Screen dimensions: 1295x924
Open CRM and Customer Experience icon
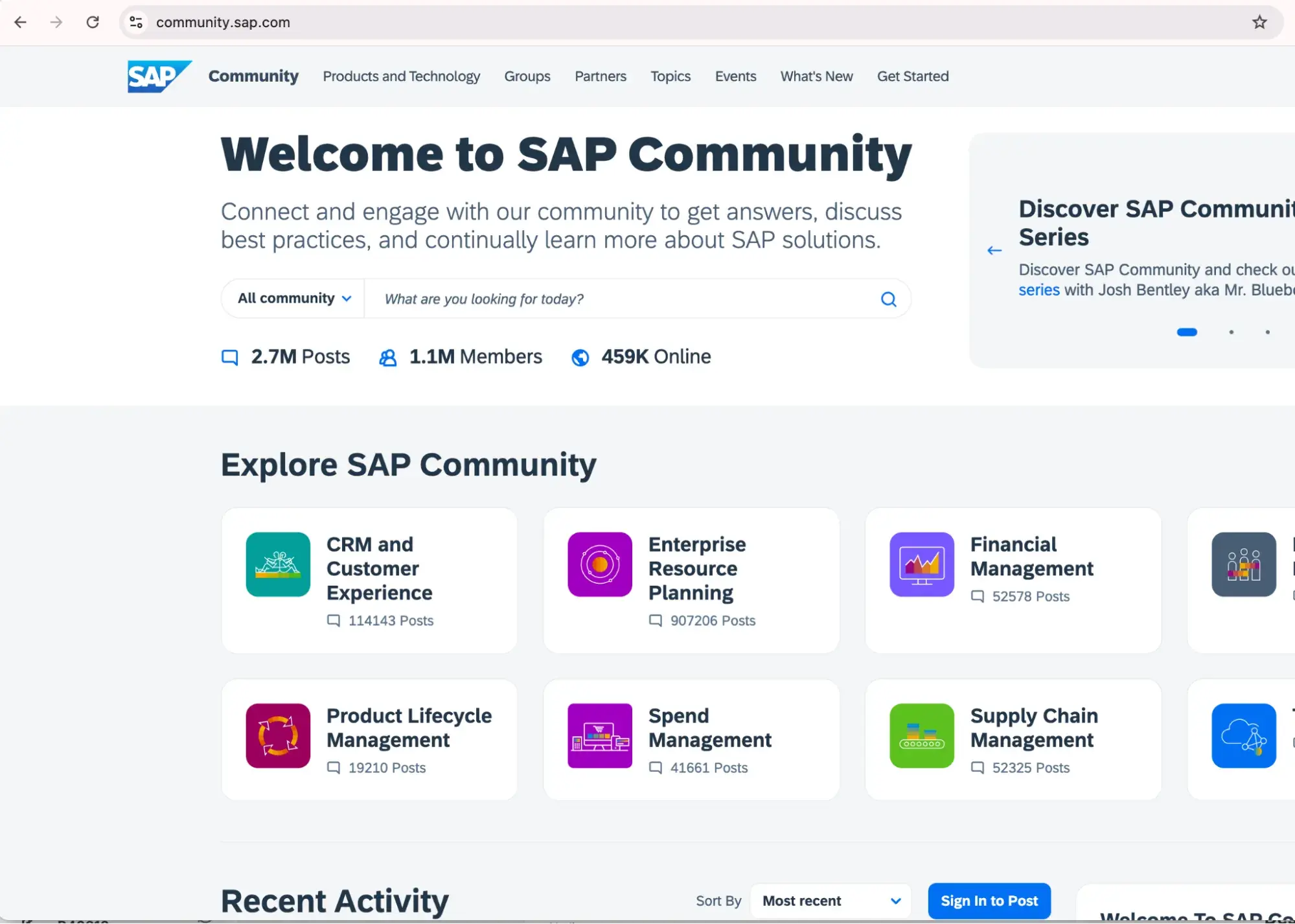click(278, 564)
